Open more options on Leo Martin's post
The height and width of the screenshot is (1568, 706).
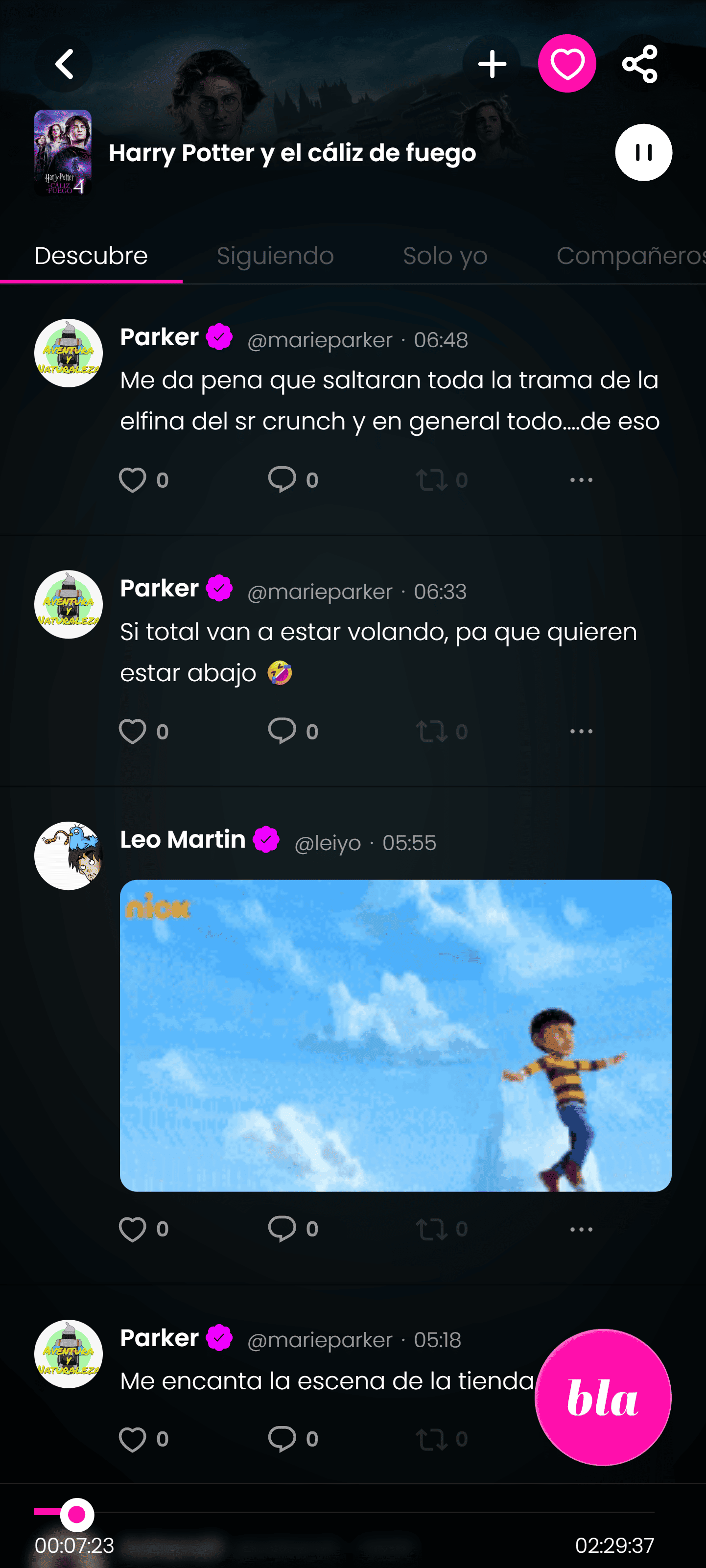coord(581,1230)
